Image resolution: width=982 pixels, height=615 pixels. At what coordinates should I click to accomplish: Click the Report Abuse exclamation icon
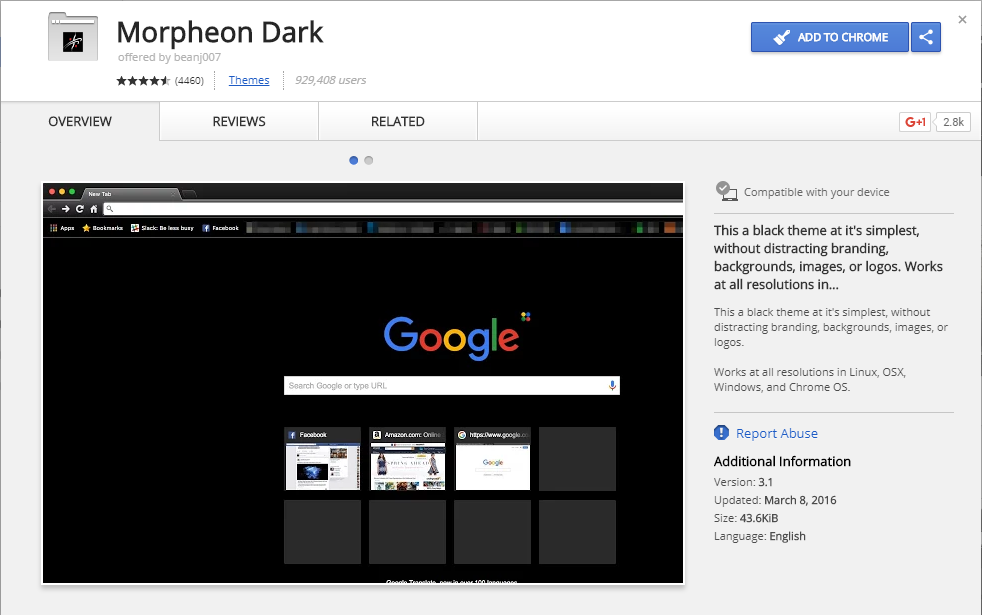[721, 433]
